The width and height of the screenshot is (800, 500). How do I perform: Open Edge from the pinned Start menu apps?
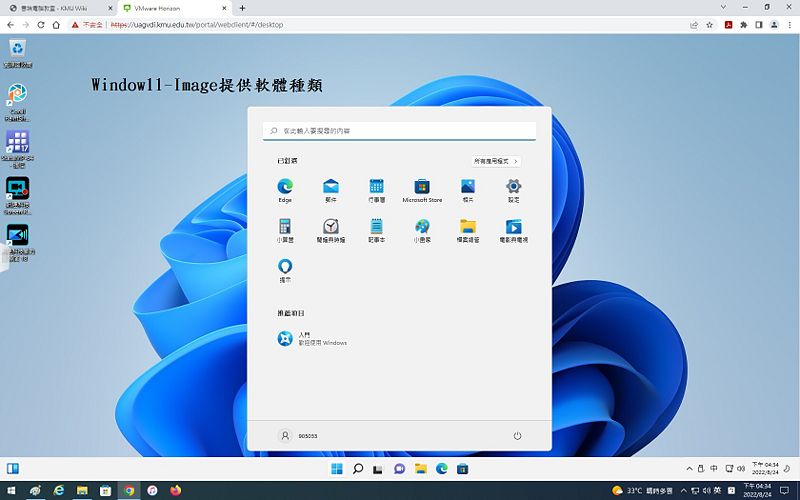tap(285, 190)
